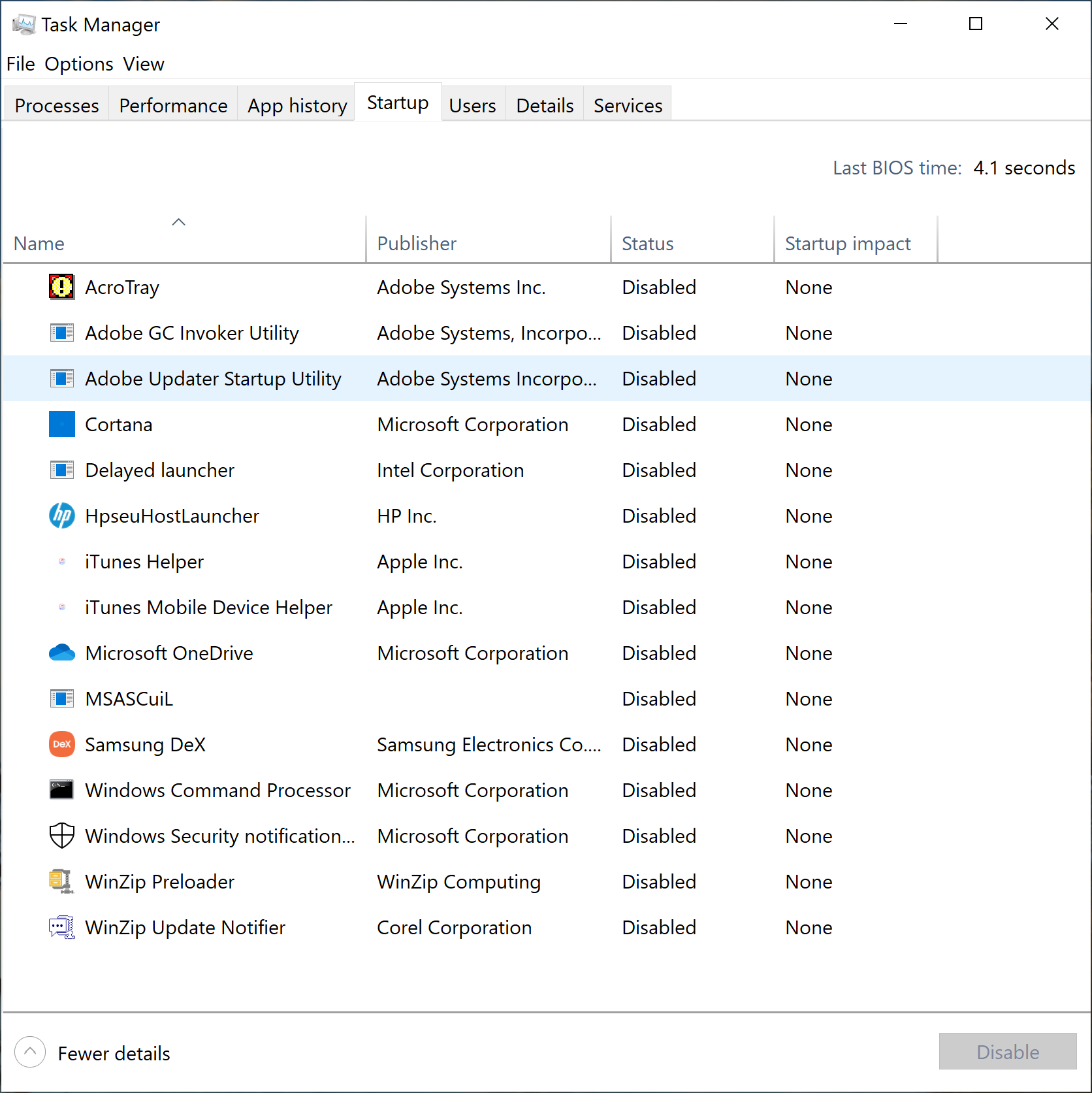Click the WinZip Preloader icon

61,881
